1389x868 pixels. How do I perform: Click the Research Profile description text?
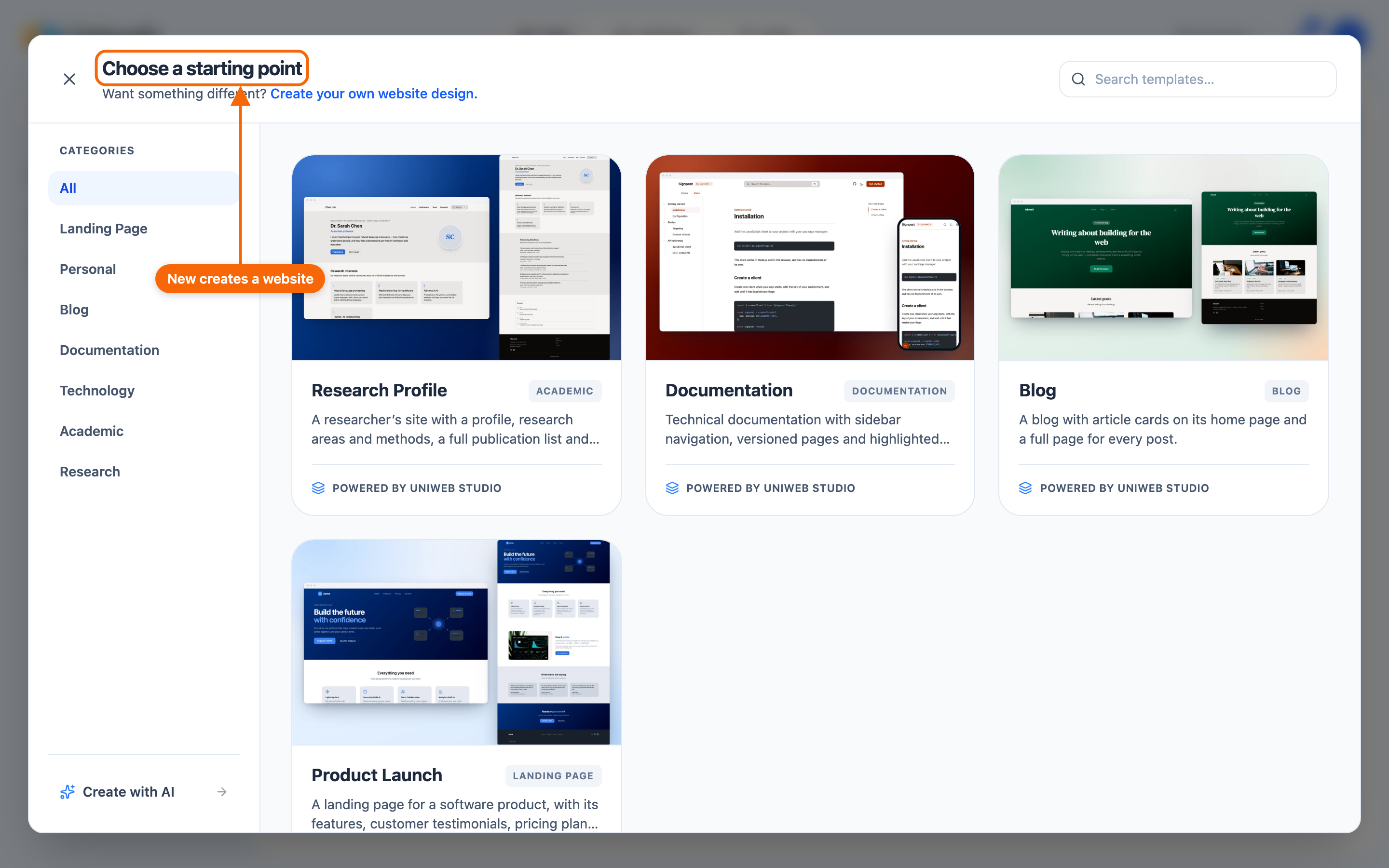(456, 429)
